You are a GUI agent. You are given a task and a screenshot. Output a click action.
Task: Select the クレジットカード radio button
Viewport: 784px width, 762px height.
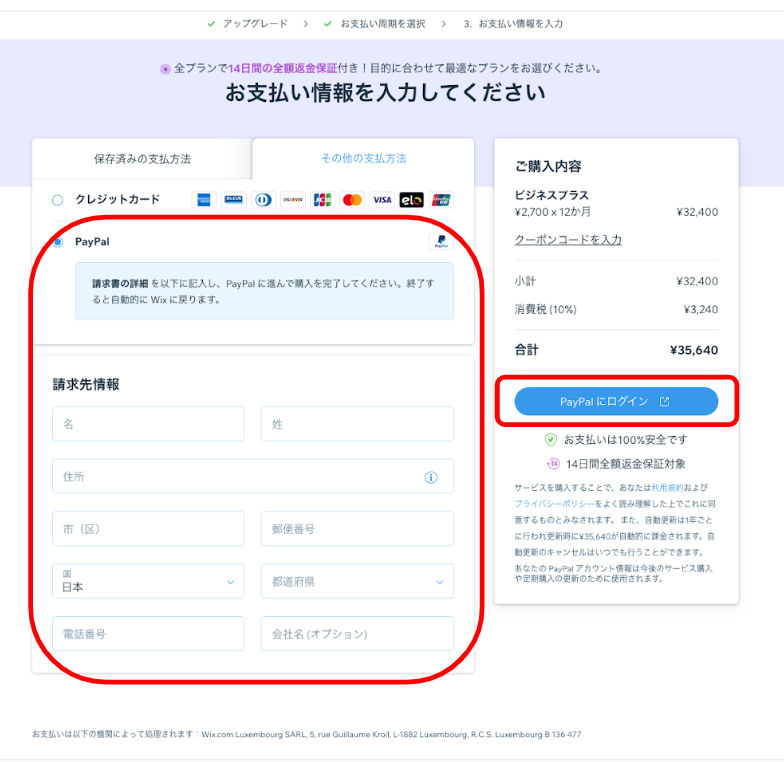tap(58, 200)
